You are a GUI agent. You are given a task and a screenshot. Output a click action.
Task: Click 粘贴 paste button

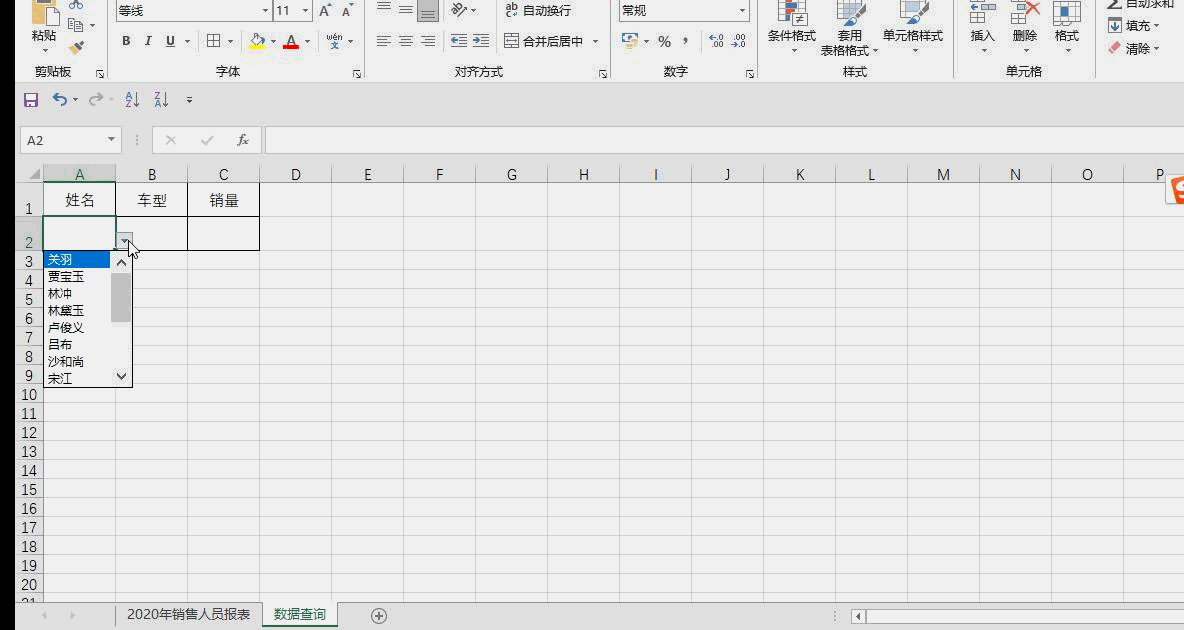(44, 27)
